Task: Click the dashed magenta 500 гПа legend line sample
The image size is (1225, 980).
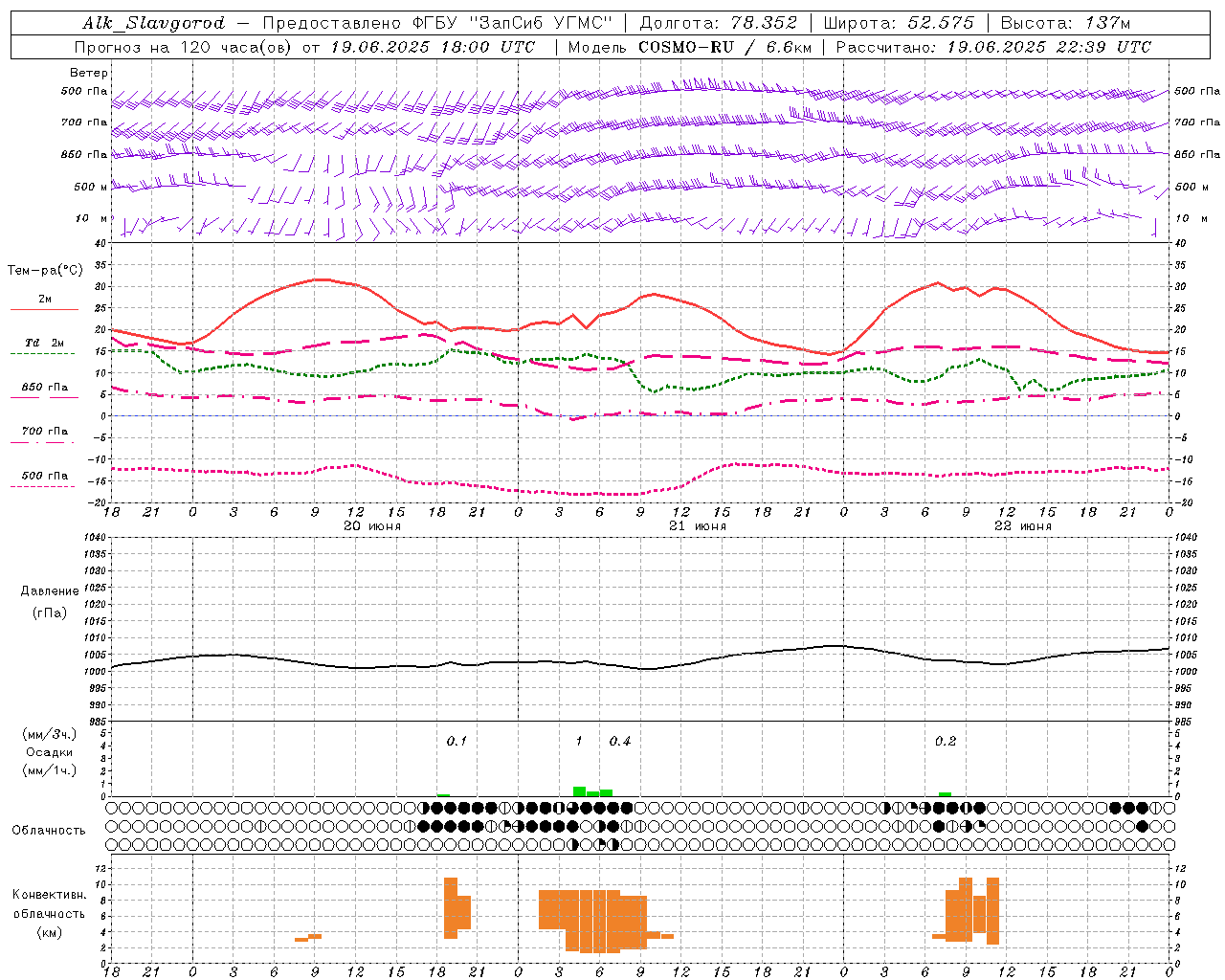Action: click(x=43, y=487)
